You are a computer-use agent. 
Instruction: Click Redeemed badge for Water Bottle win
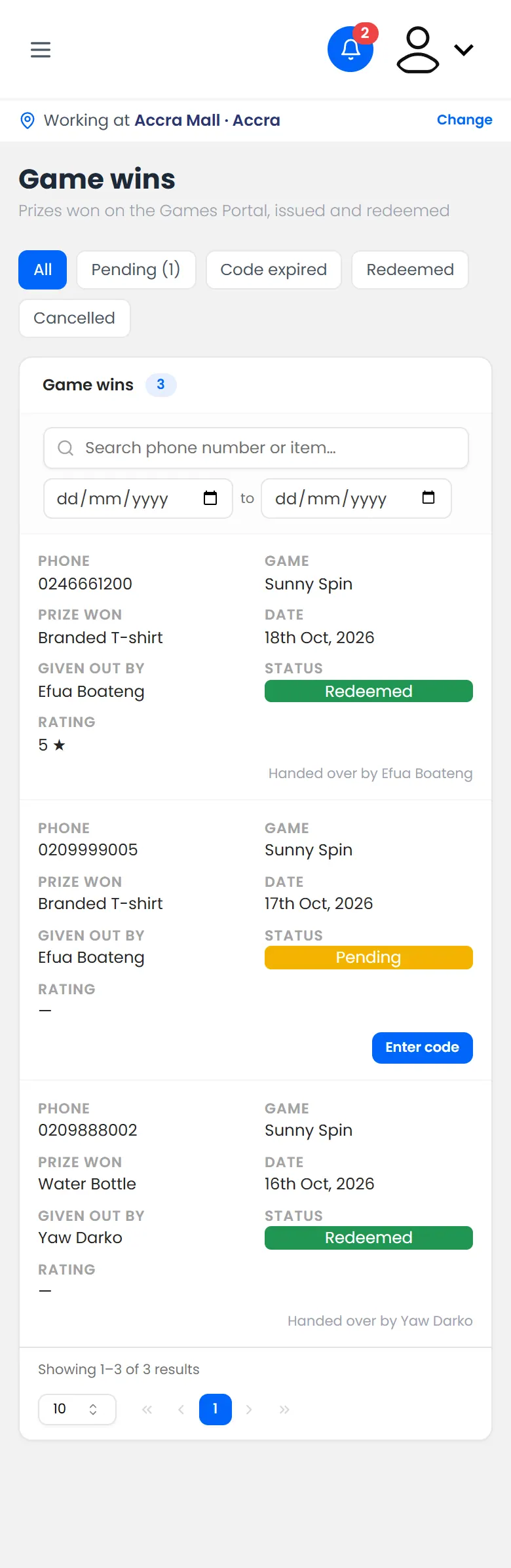(x=369, y=1238)
